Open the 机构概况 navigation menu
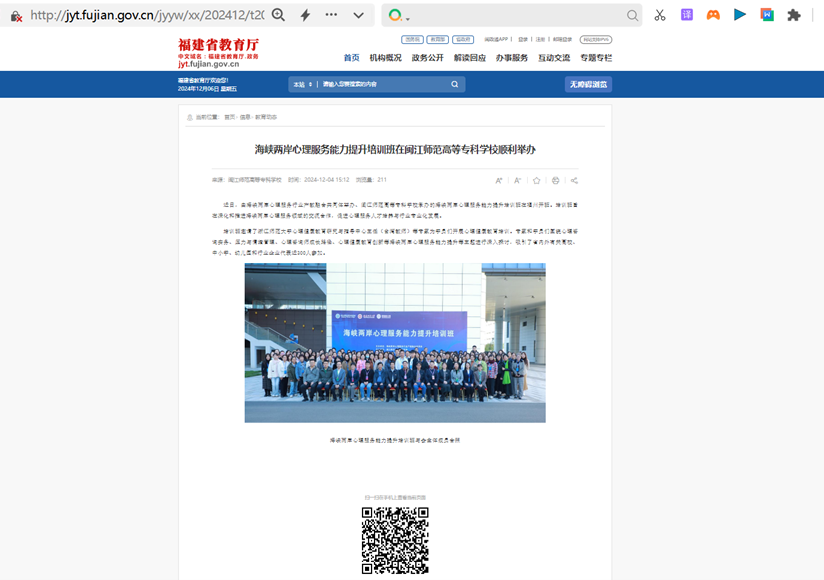Viewport: 824px width, 580px height. 385,58
